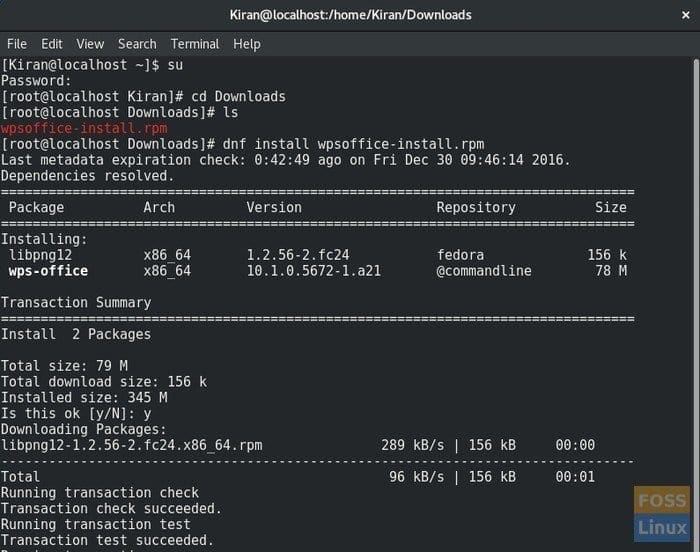Click 'libpng12-1.2.56-2.fc24.x86_64.rpm' download line
The width and height of the screenshot is (700, 552).
(132, 446)
